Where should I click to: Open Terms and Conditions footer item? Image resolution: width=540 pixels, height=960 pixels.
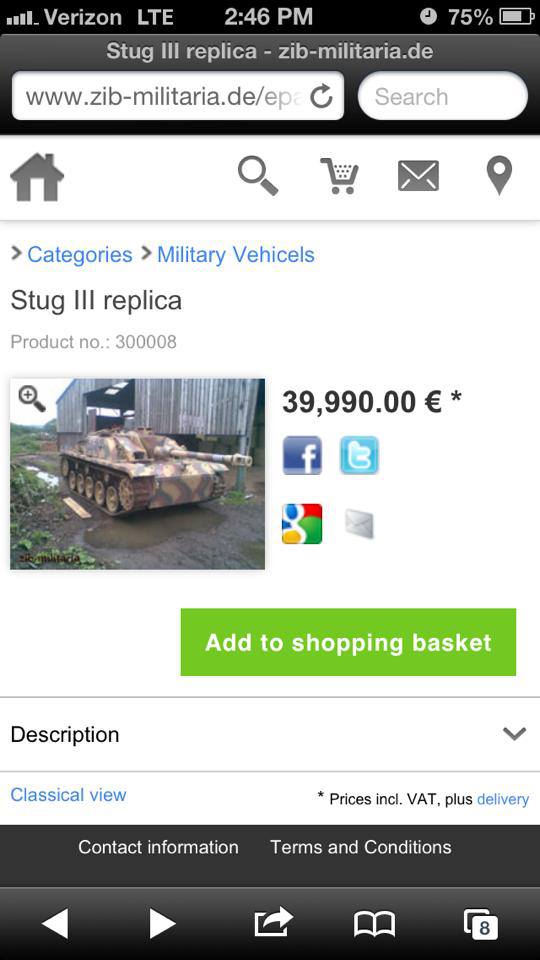coord(361,847)
